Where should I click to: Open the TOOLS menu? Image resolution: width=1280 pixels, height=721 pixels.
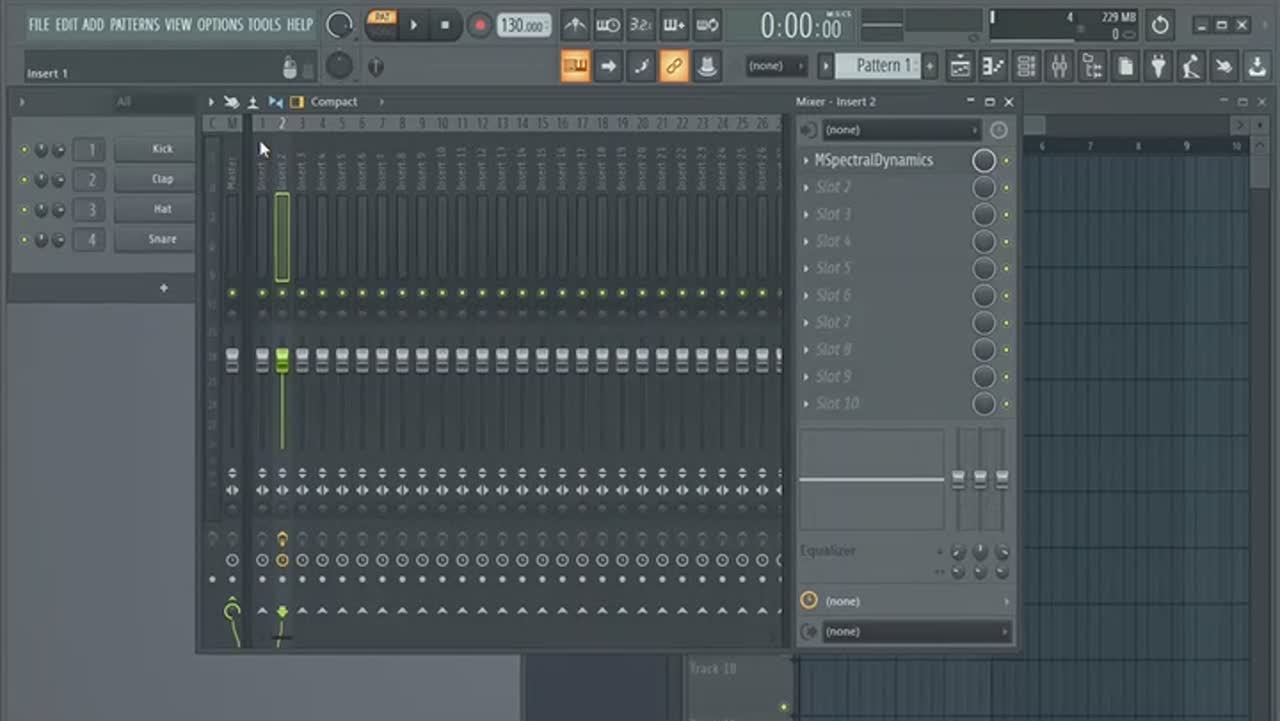coord(264,24)
